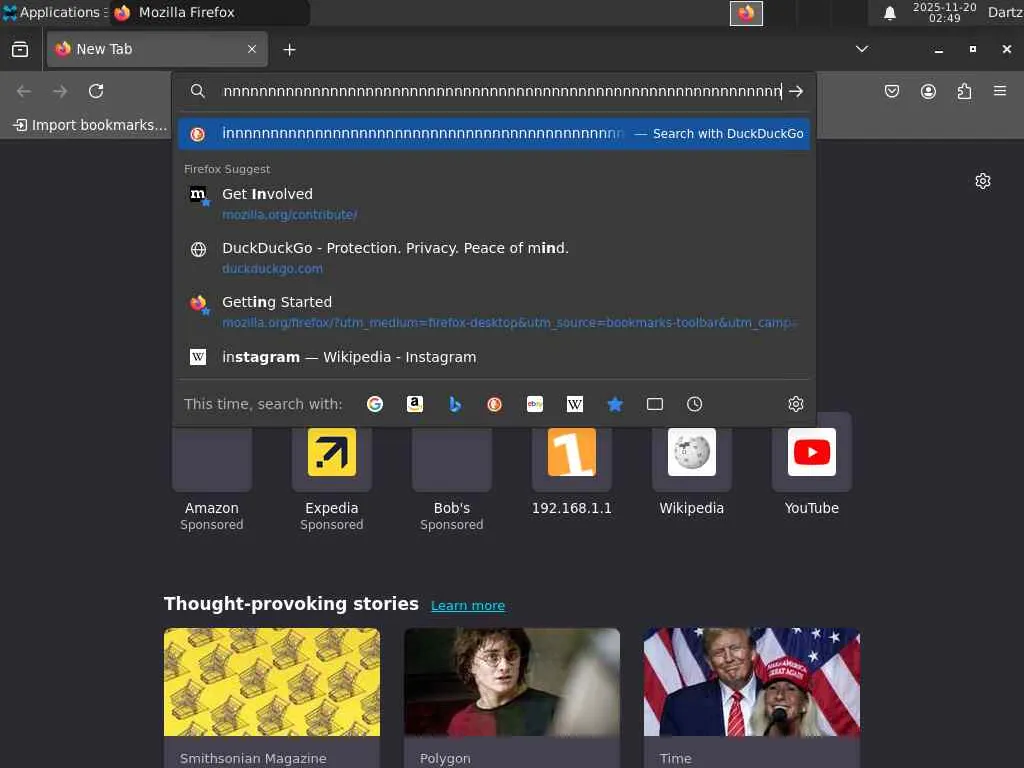The image size is (1024, 768).
Task: Open the Firefox hamburger menu
Action: coord(1000,91)
